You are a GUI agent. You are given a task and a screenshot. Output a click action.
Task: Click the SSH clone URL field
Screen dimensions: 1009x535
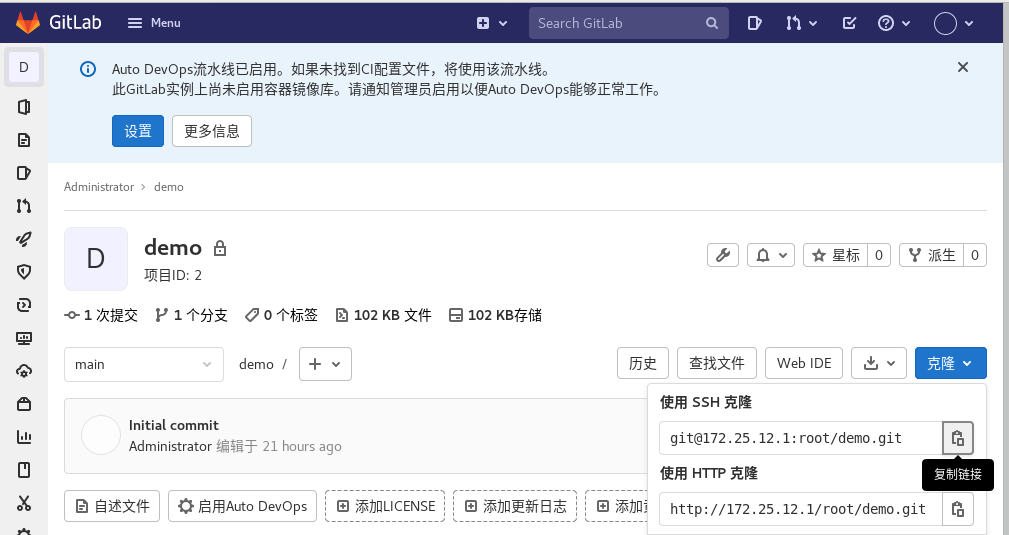tap(801, 438)
